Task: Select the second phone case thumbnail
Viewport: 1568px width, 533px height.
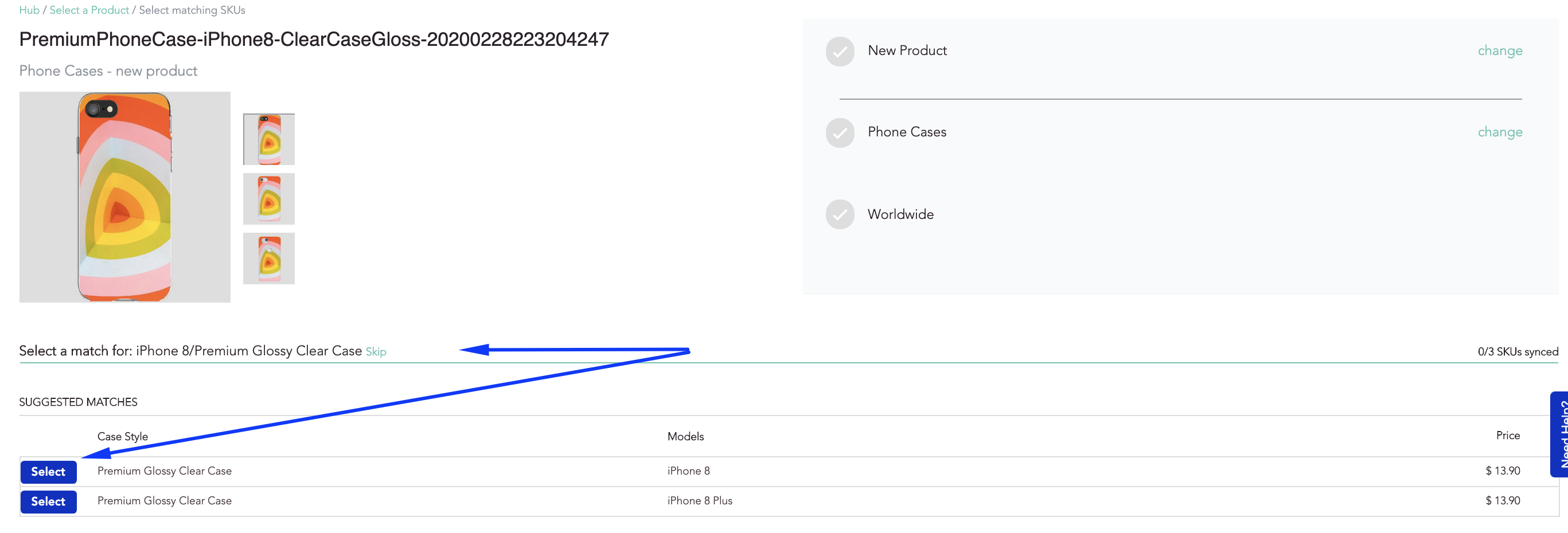Action: [x=269, y=198]
